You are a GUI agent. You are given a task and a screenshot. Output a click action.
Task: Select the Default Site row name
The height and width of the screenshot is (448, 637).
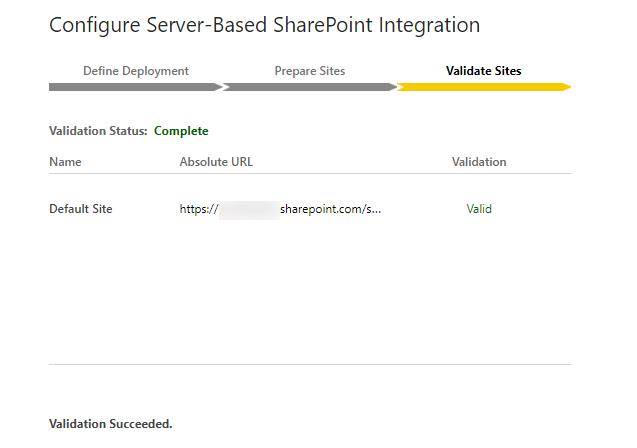coord(81,209)
